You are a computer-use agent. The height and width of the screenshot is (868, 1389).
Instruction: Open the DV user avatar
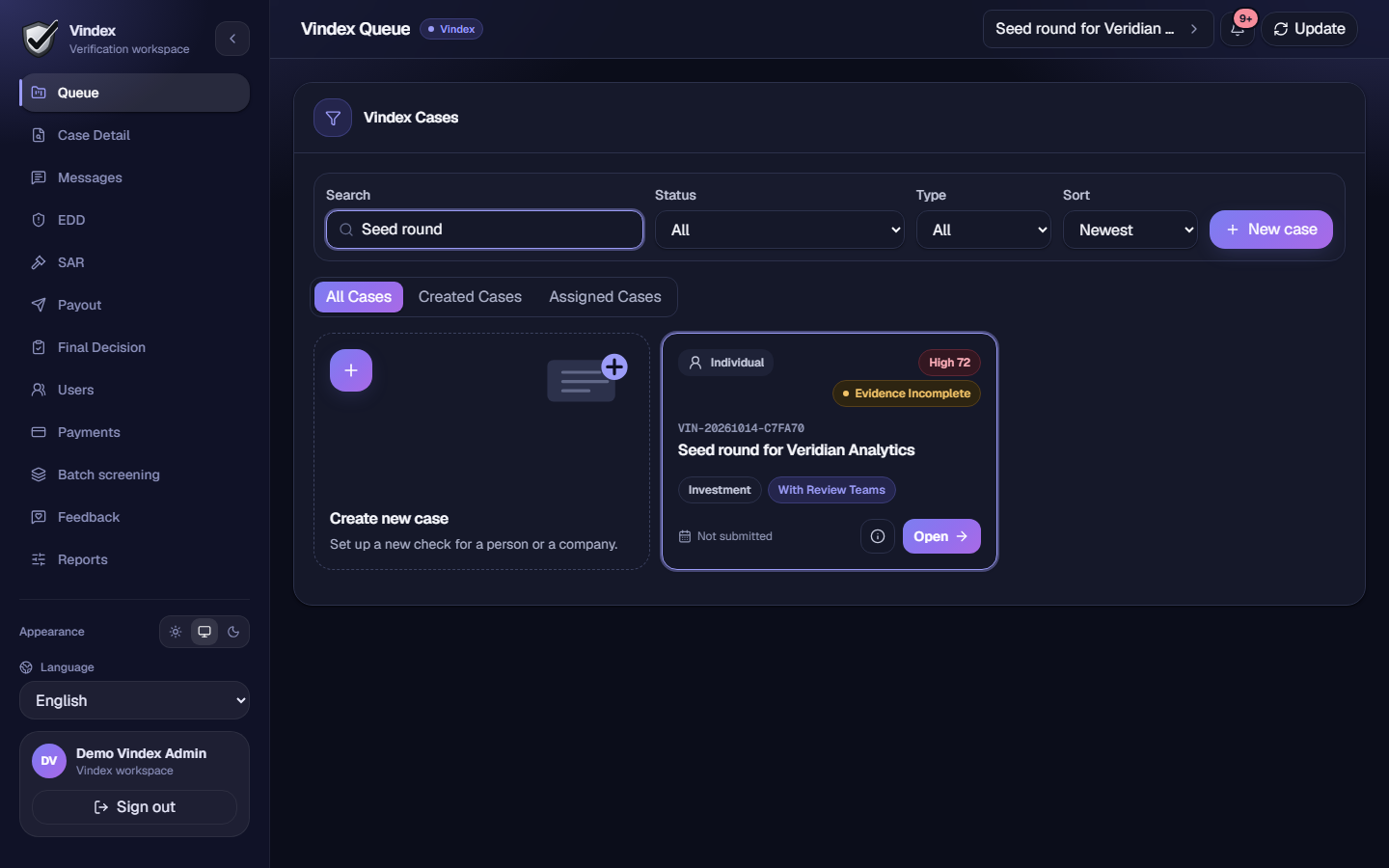(49, 761)
